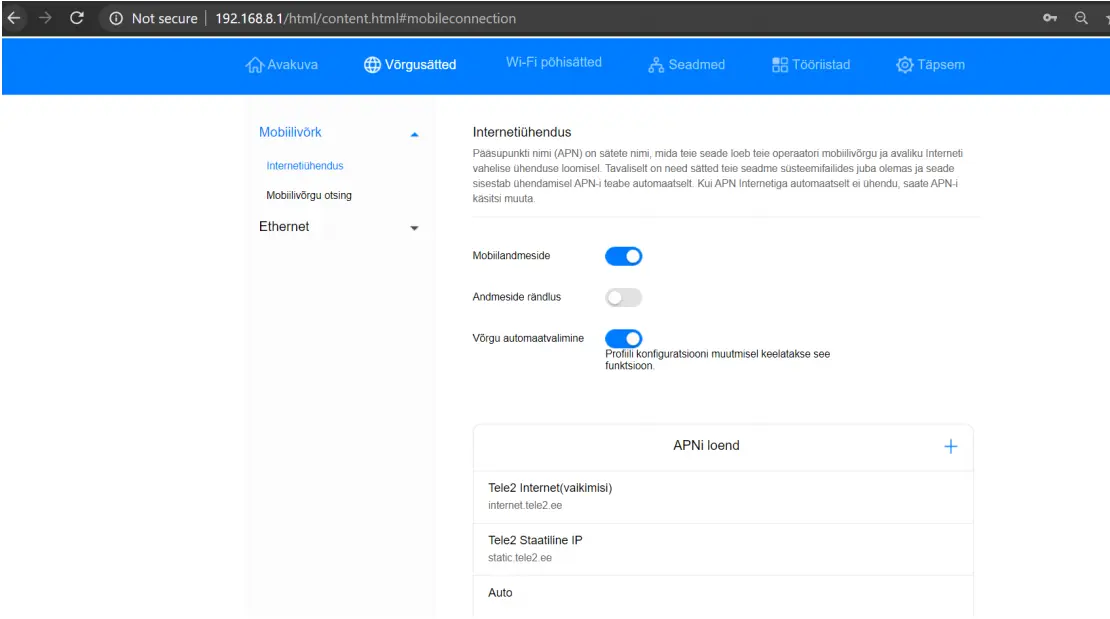Reload the router page

[76, 18]
